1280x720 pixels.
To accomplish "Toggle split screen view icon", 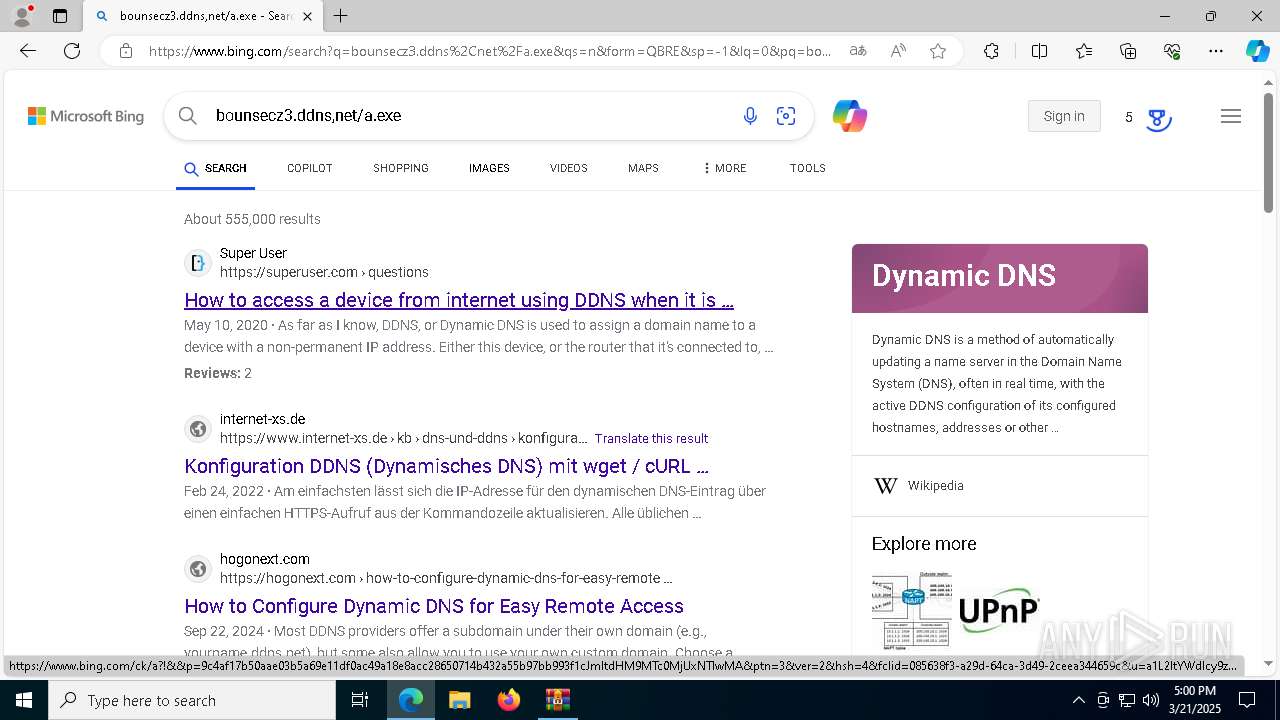I will click(x=1039, y=51).
